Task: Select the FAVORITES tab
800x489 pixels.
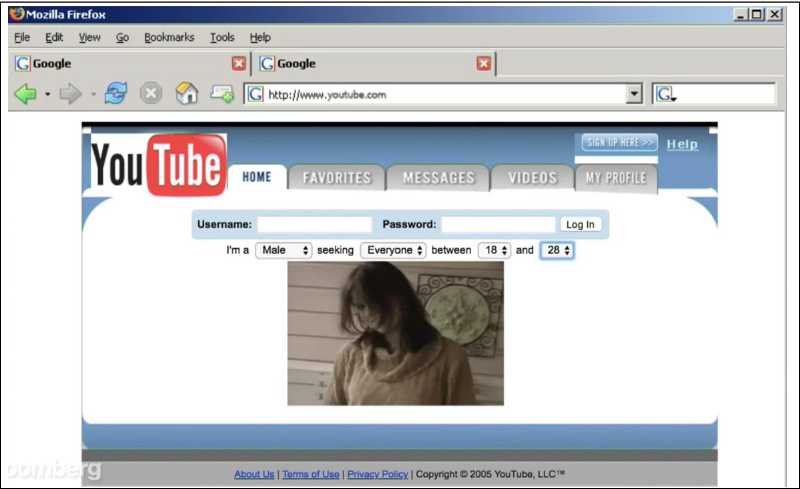Action: pos(337,178)
